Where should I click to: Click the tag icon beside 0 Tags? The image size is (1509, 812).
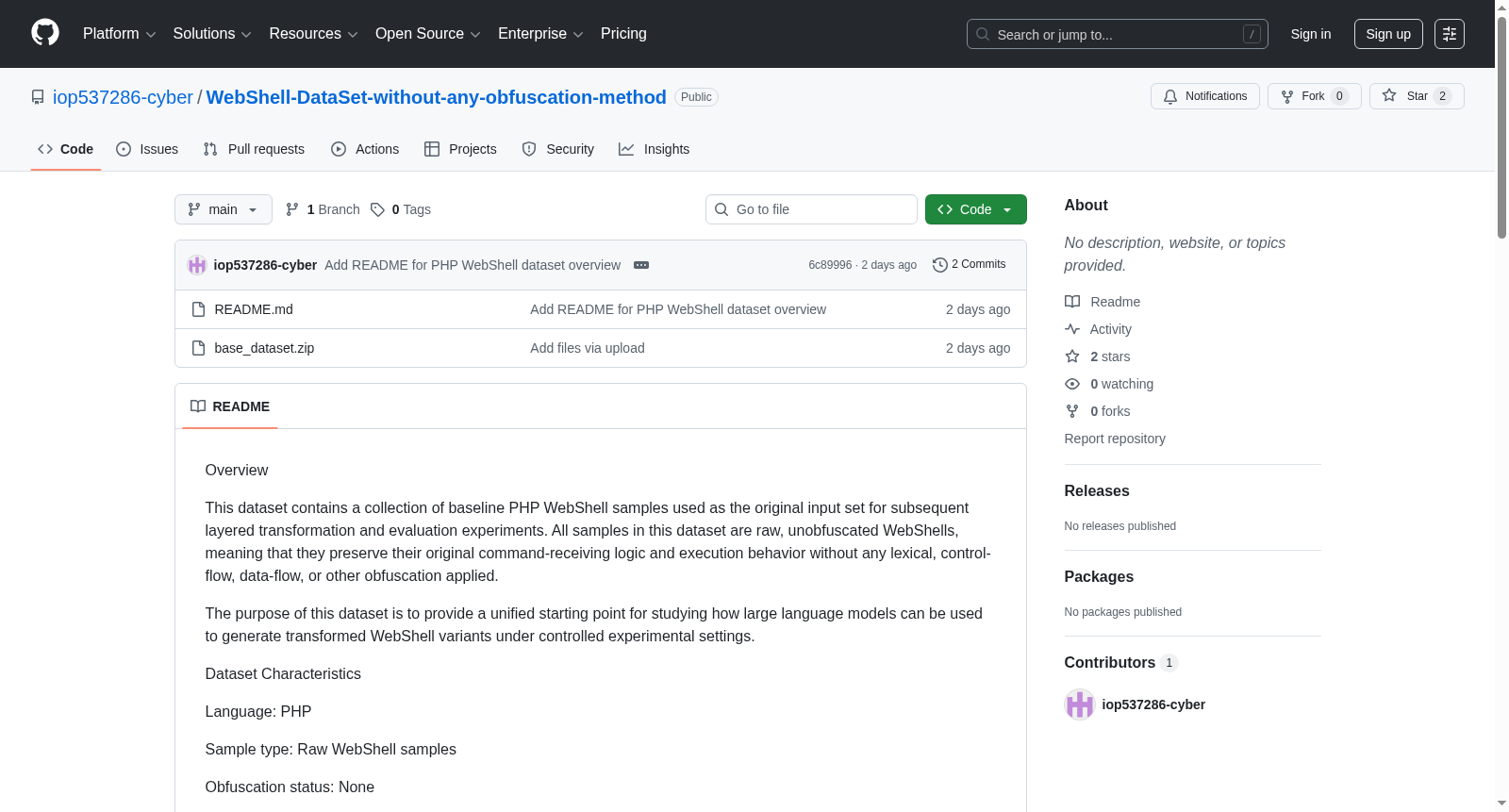click(377, 209)
